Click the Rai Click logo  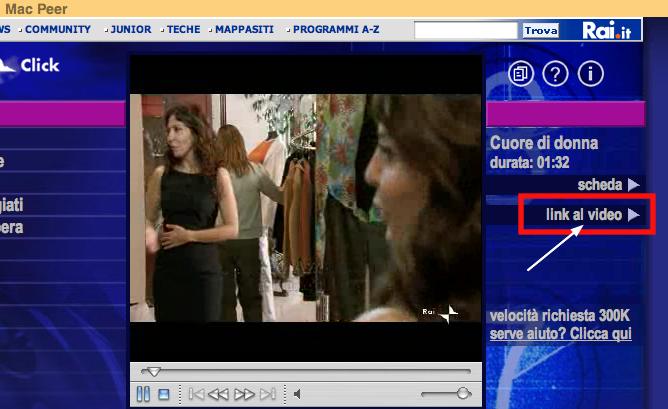(x=29, y=65)
